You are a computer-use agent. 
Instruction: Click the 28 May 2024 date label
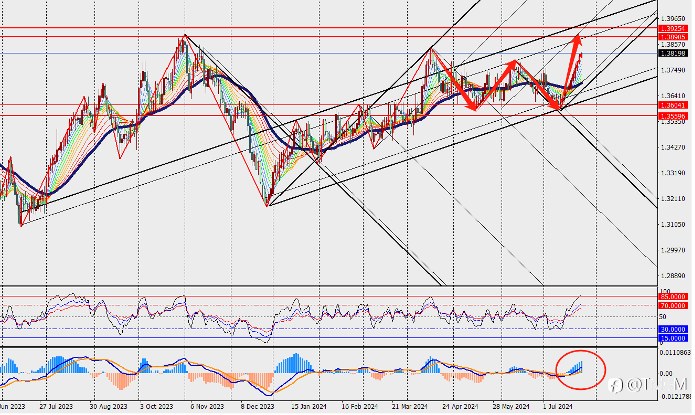511,406
